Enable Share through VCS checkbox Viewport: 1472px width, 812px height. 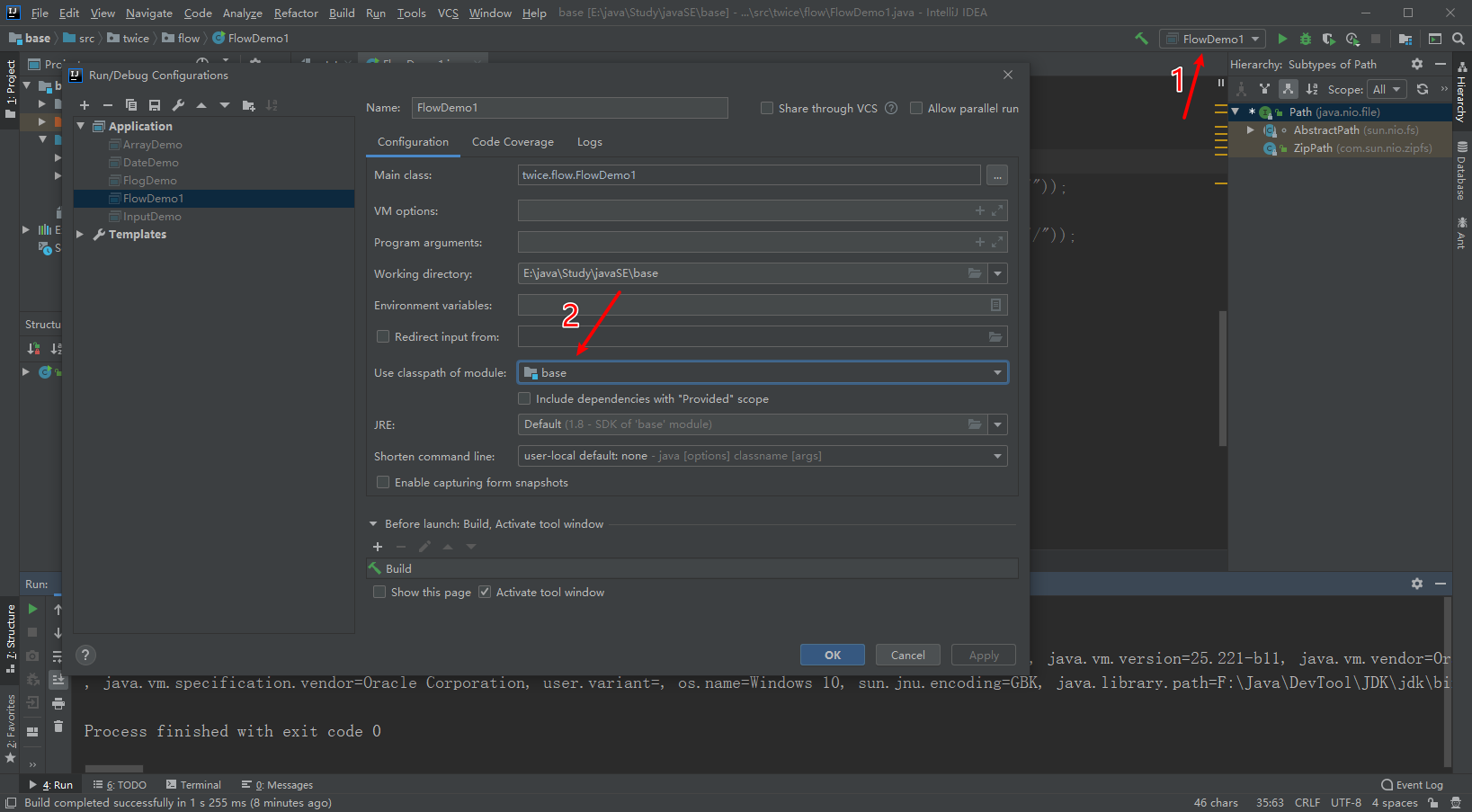click(x=767, y=108)
